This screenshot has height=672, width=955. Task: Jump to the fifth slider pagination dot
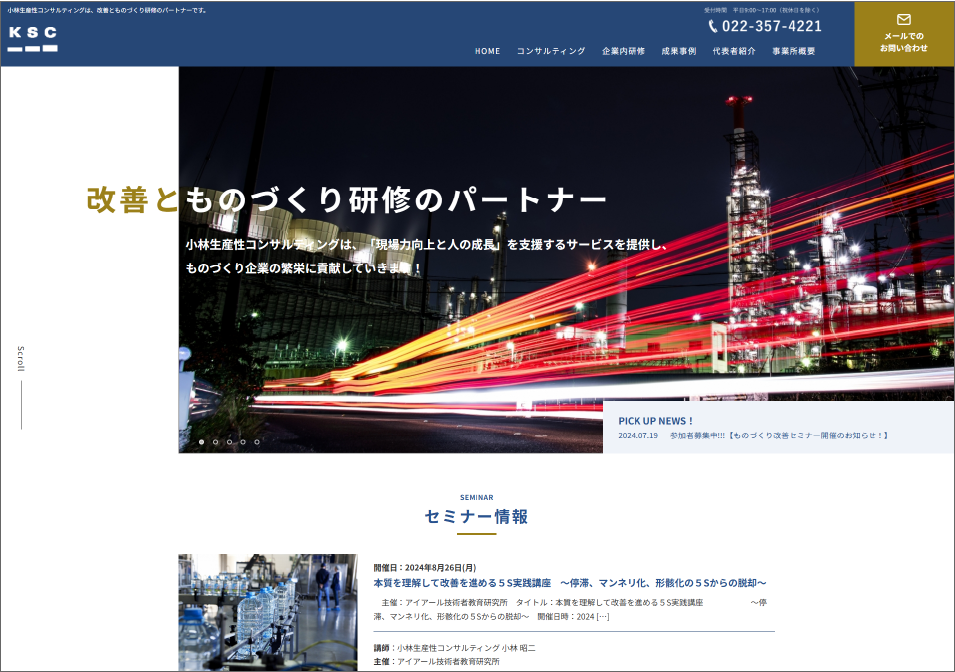tap(257, 441)
